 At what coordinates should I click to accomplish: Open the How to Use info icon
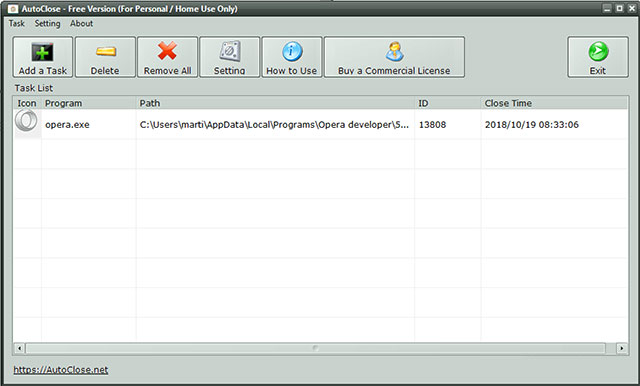292,52
